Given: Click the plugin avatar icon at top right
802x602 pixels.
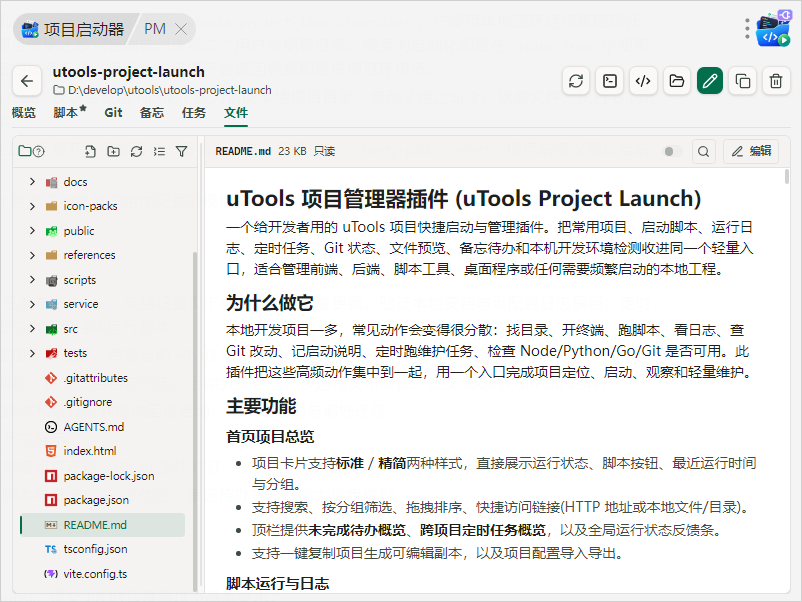Looking at the screenshot, I should click(774, 29).
